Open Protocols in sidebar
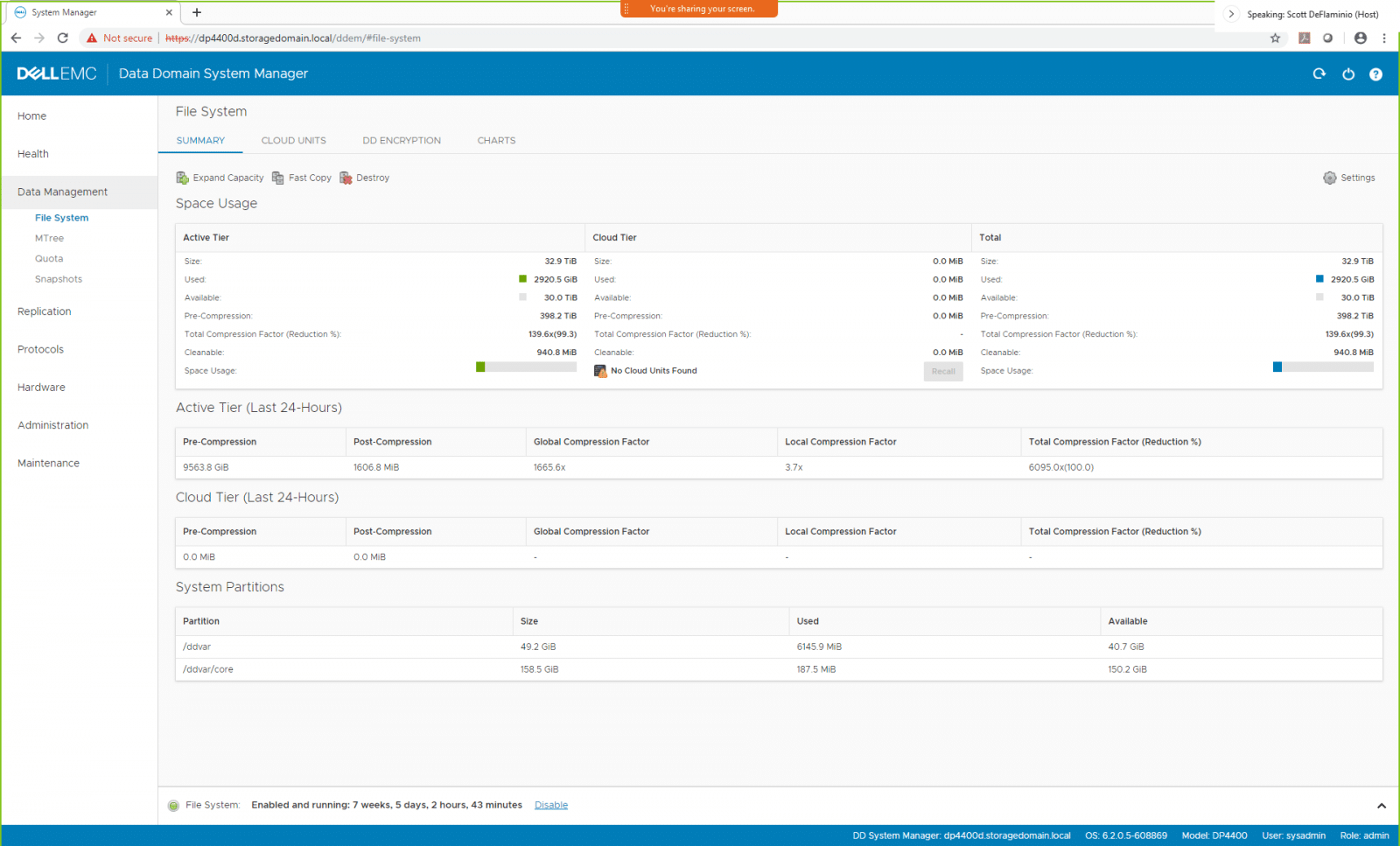The width and height of the screenshot is (1400, 846). (x=40, y=349)
